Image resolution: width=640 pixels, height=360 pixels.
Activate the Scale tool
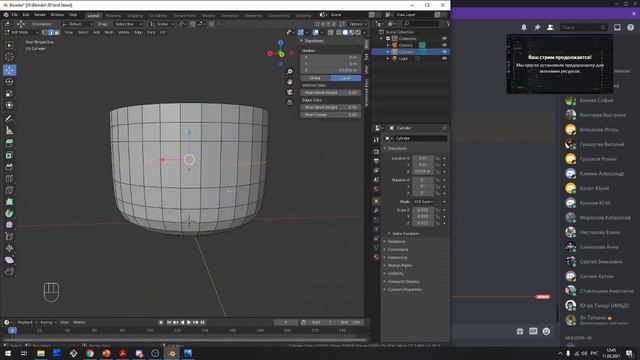coord(9,93)
